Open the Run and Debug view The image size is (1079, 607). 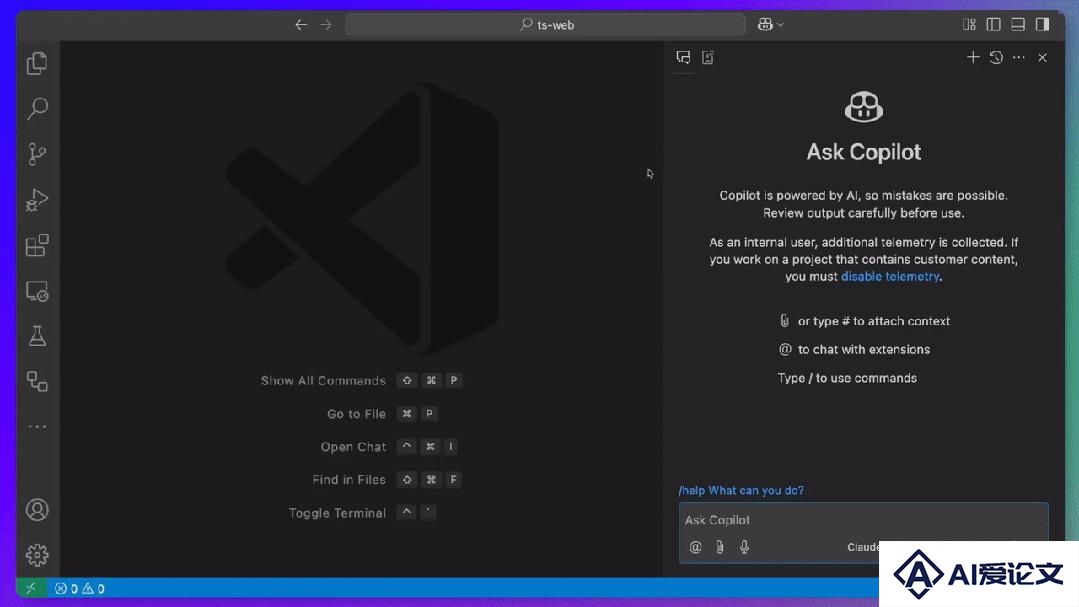(x=37, y=200)
